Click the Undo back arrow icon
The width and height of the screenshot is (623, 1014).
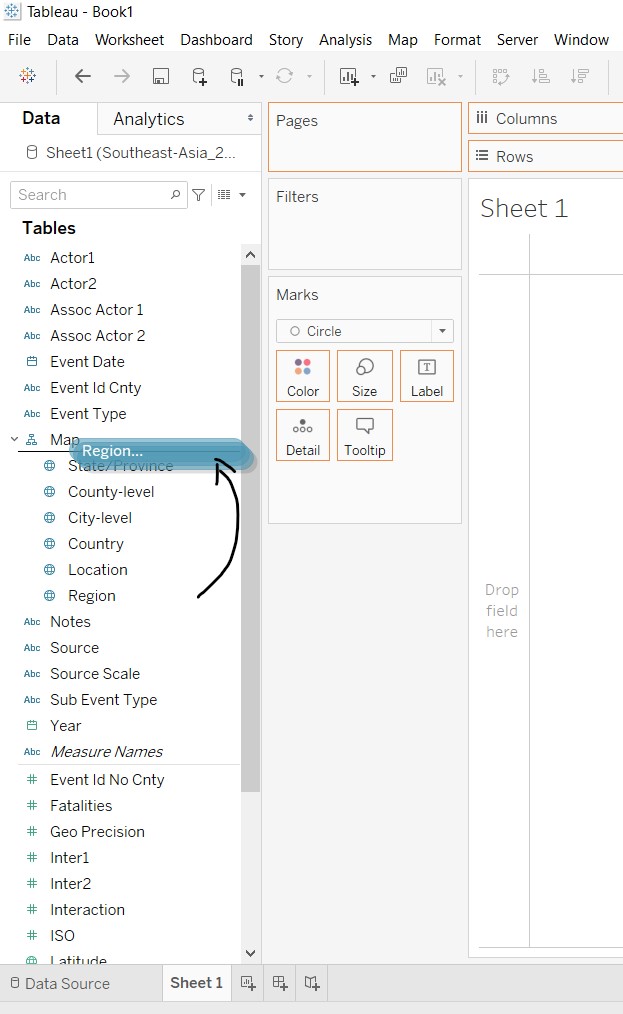point(83,76)
